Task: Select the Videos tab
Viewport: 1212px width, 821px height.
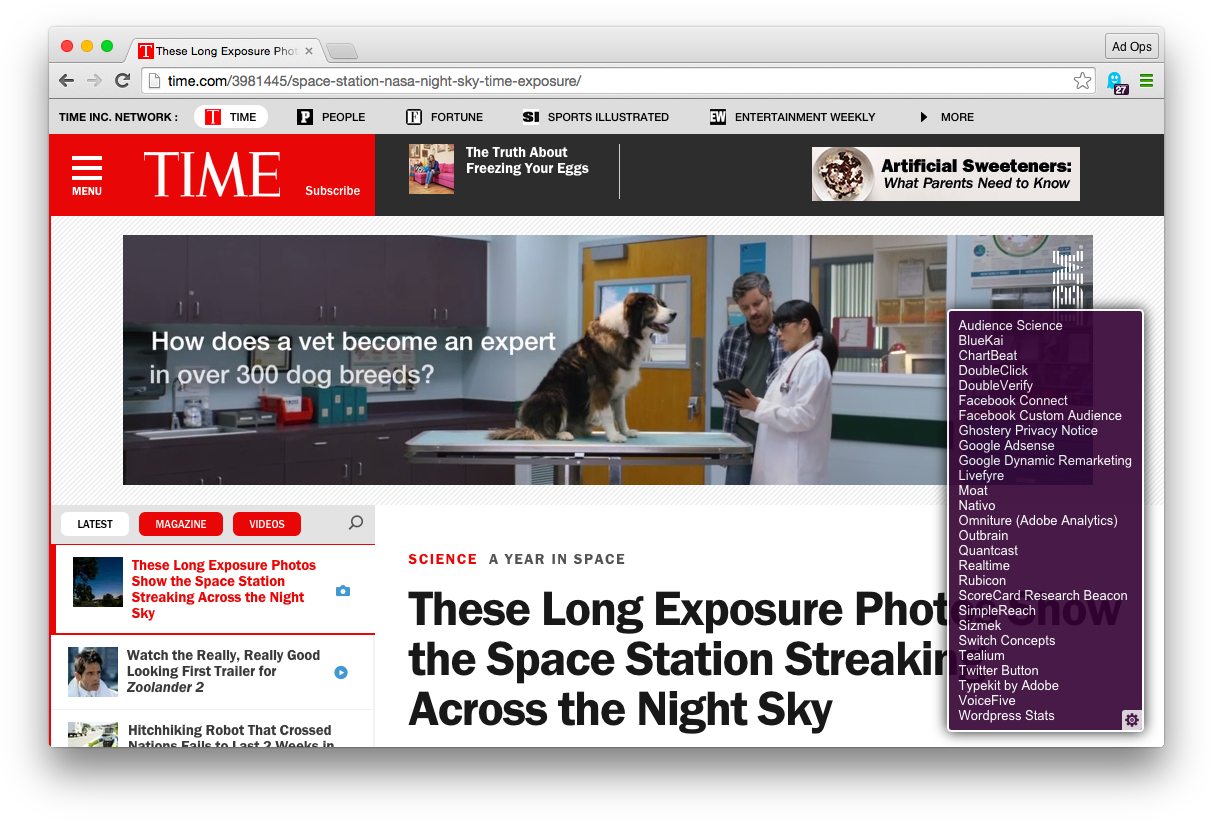Action: tap(266, 524)
